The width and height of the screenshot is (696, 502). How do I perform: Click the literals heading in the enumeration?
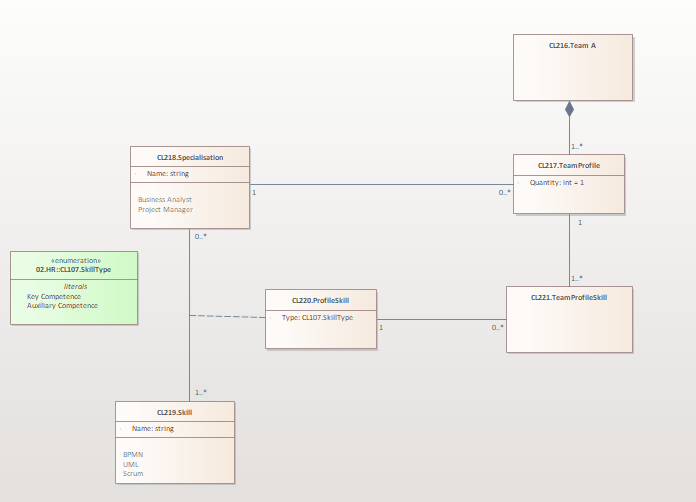click(x=75, y=287)
